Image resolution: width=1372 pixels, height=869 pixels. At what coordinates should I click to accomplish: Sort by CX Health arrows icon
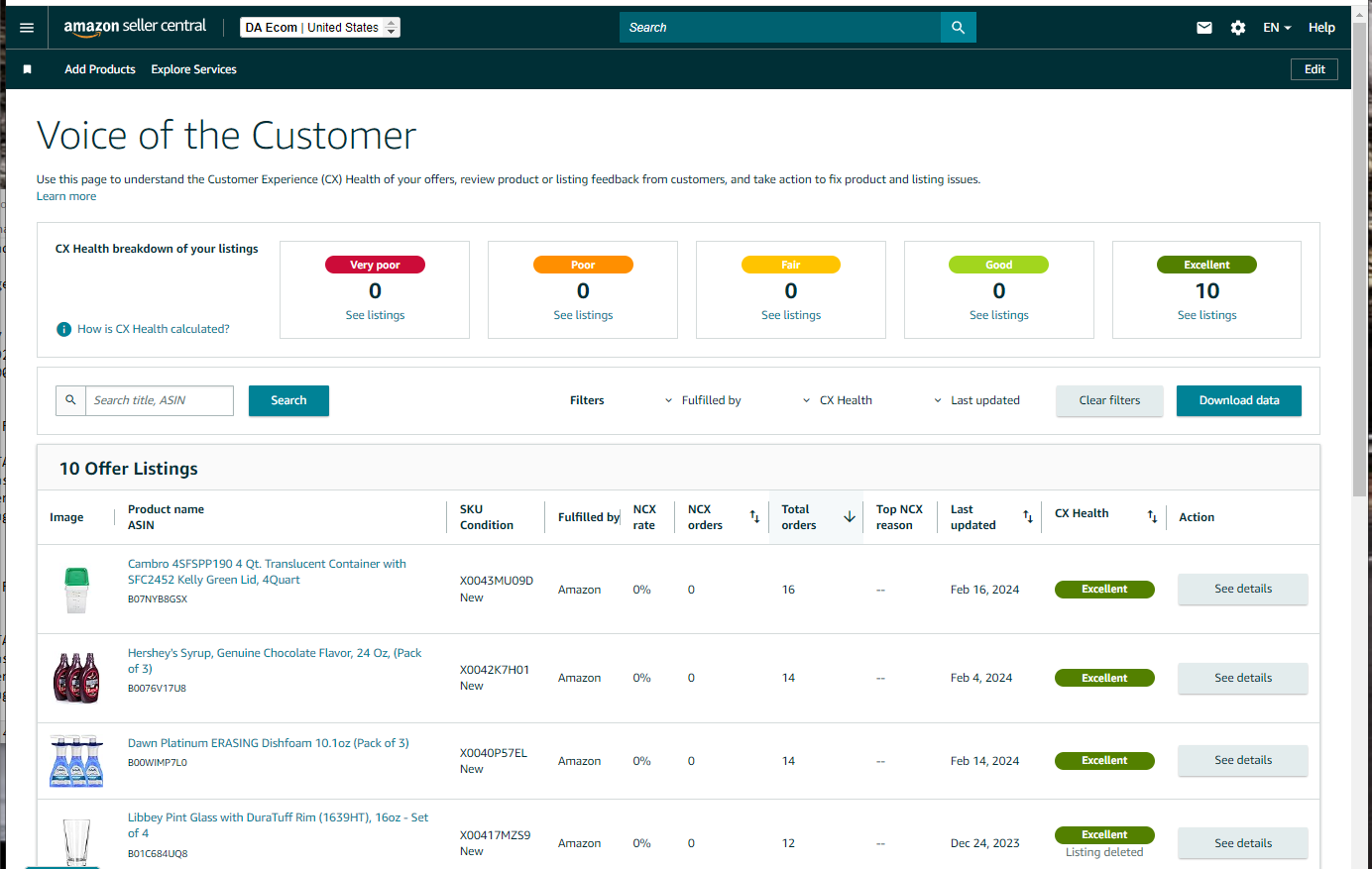[x=1152, y=517]
